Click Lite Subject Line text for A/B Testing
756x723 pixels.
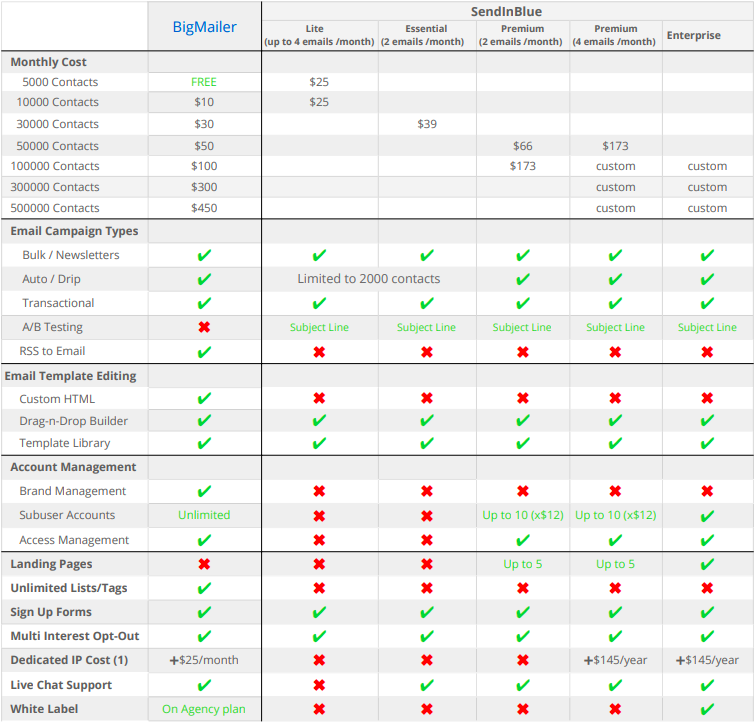point(319,327)
